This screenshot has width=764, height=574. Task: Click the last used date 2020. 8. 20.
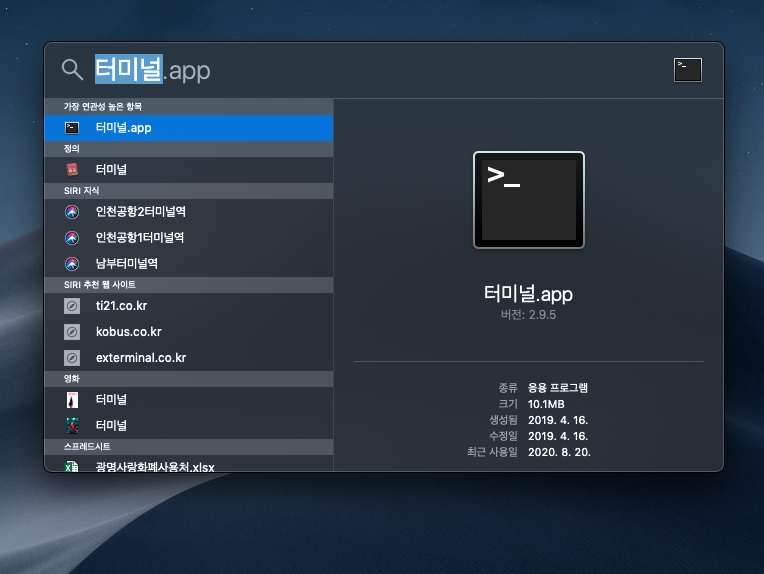(x=559, y=452)
